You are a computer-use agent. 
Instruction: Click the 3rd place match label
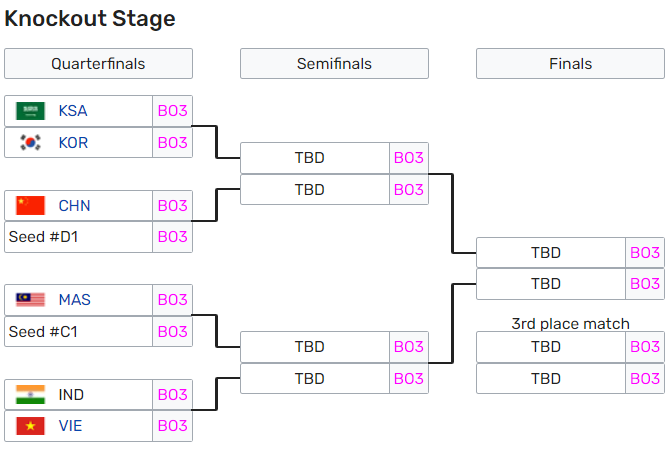(570, 324)
